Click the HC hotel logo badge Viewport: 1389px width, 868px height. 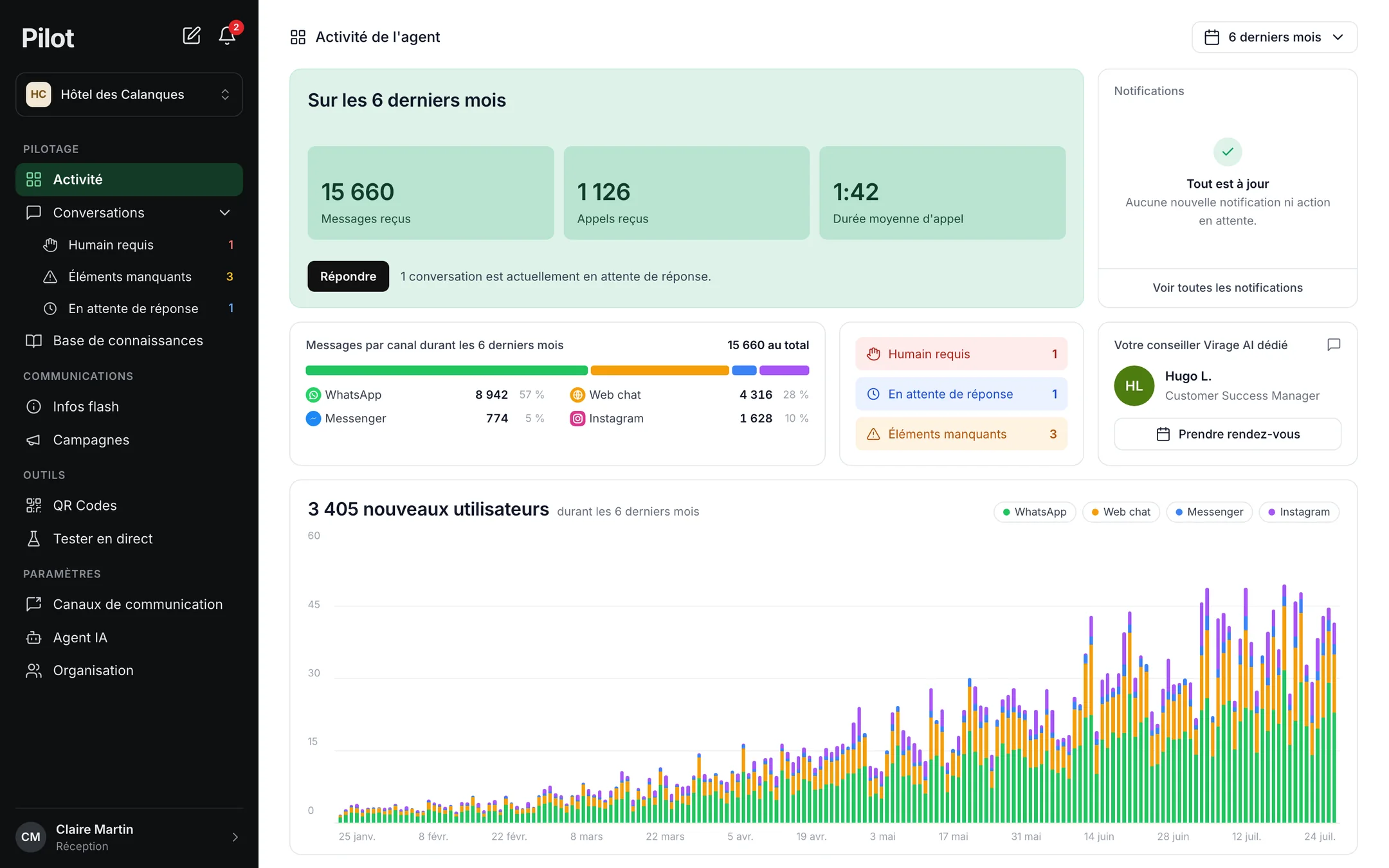(39, 95)
